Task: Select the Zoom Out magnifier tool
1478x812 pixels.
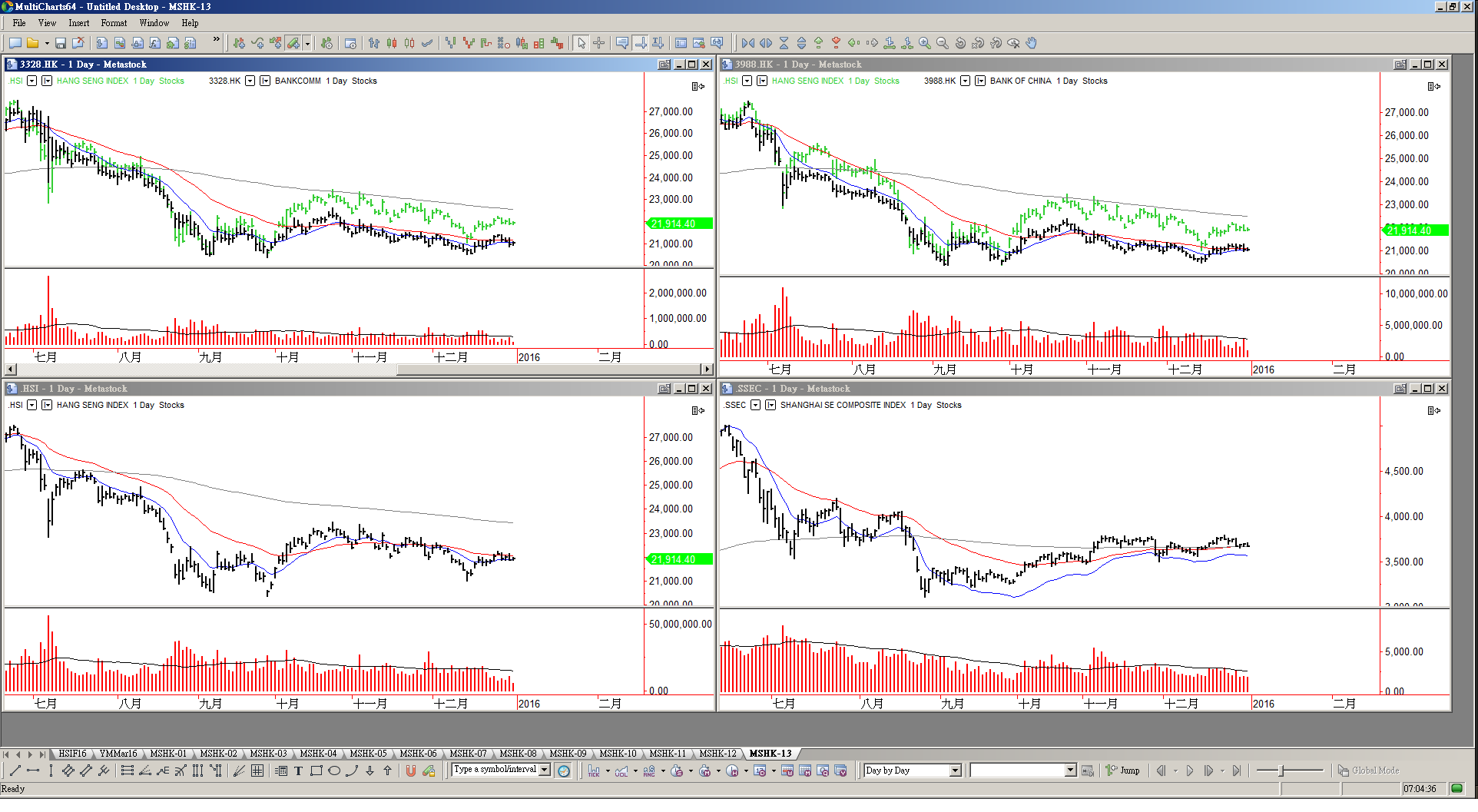Action: click(x=943, y=44)
